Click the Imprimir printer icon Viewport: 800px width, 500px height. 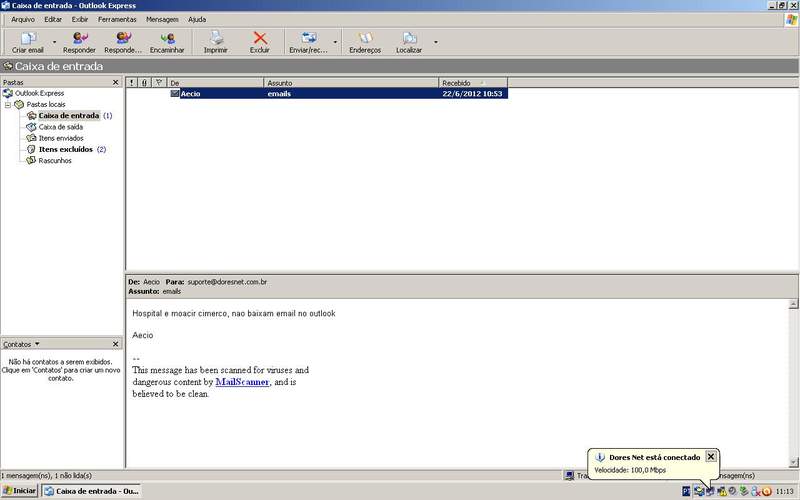[x=216, y=38]
